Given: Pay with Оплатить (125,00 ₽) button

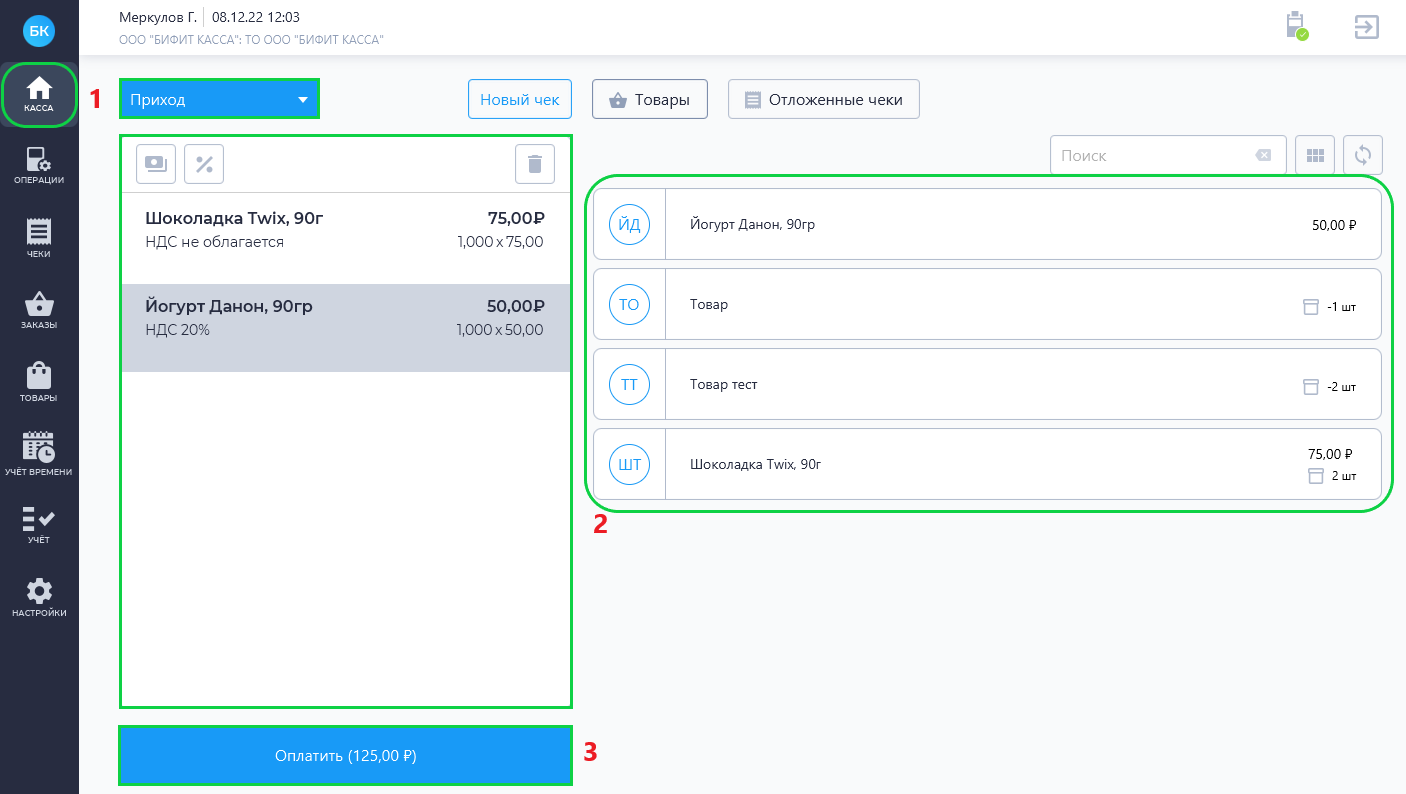Looking at the screenshot, I should (x=345, y=756).
